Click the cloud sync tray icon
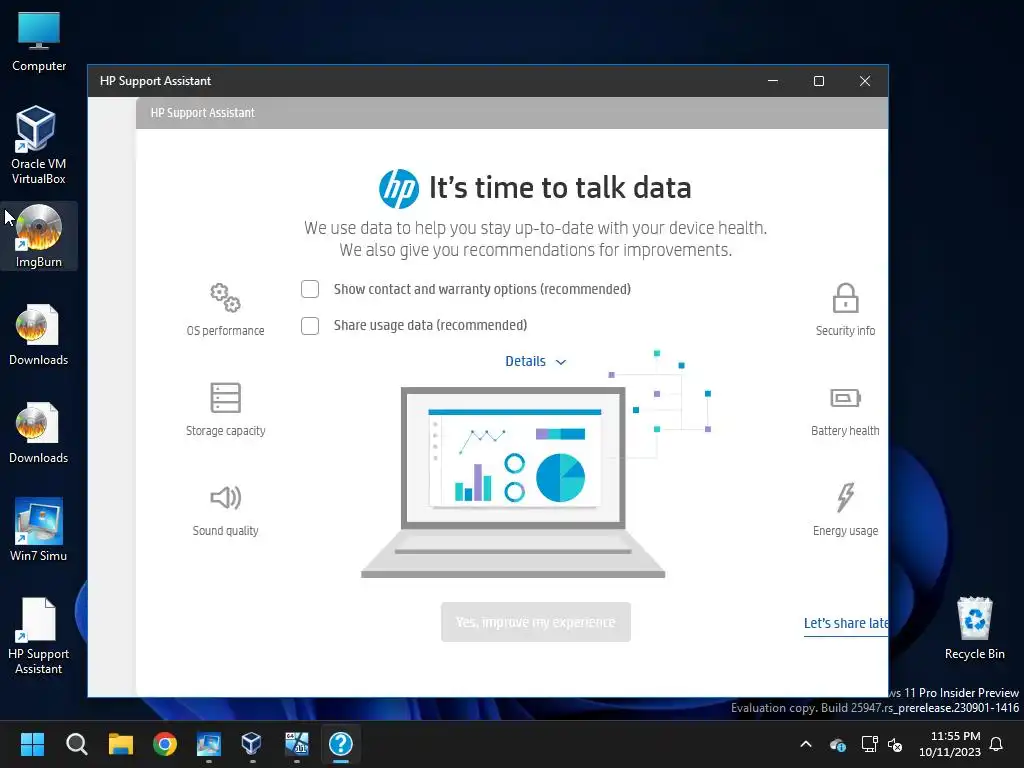Viewport: 1024px width, 768px height. (x=838, y=744)
